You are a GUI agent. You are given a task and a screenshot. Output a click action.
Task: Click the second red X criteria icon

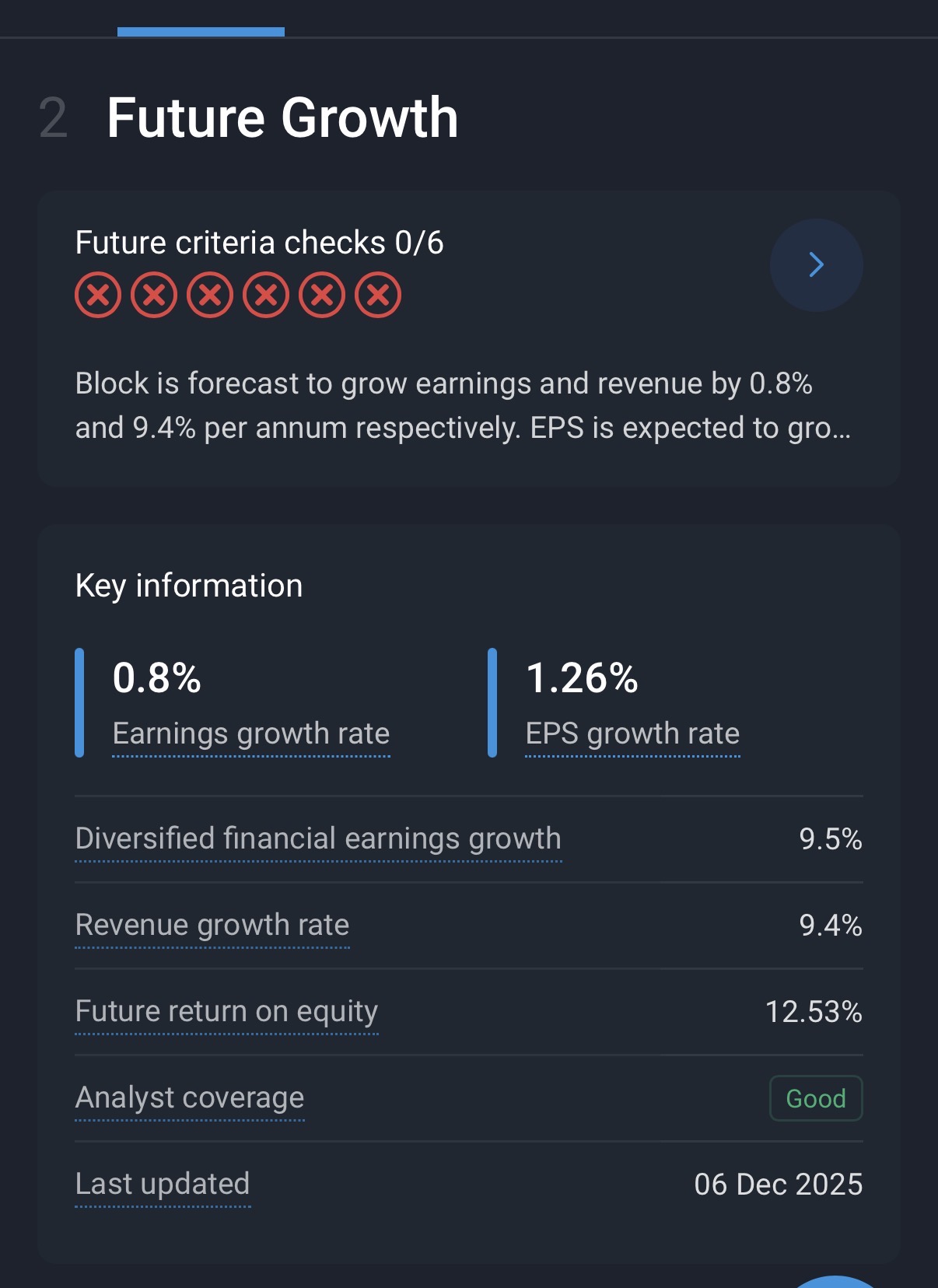click(x=154, y=296)
